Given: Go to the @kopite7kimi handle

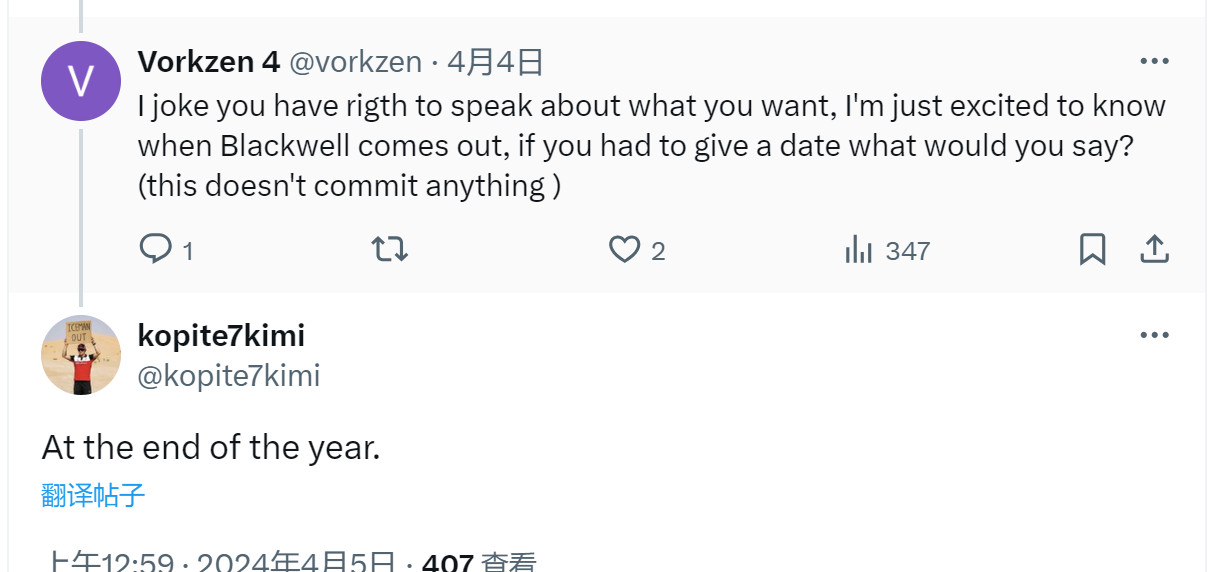Looking at the screenshot, I should [229, 376].
